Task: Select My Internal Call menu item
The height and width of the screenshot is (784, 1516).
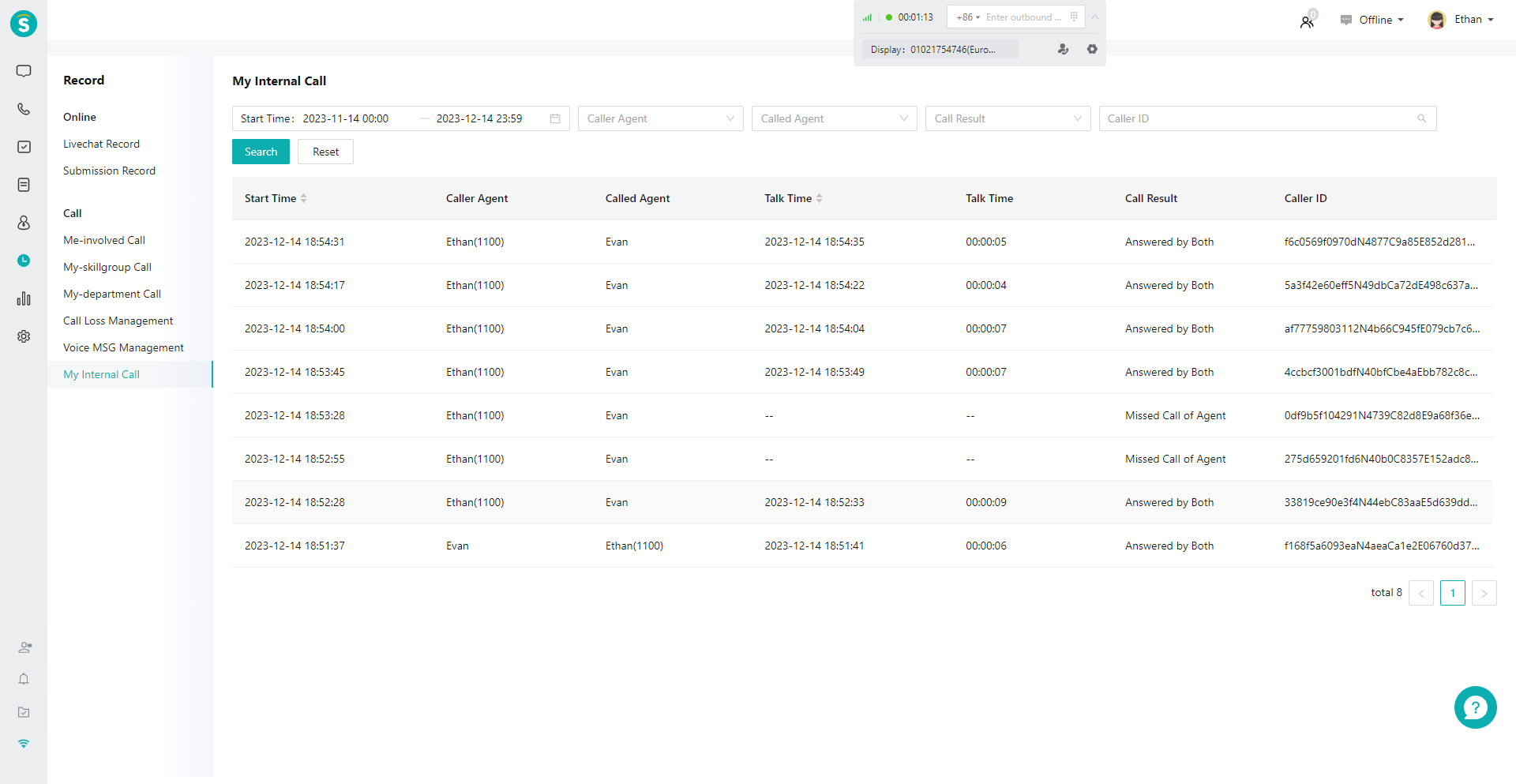Action: (x=130, y=374)
